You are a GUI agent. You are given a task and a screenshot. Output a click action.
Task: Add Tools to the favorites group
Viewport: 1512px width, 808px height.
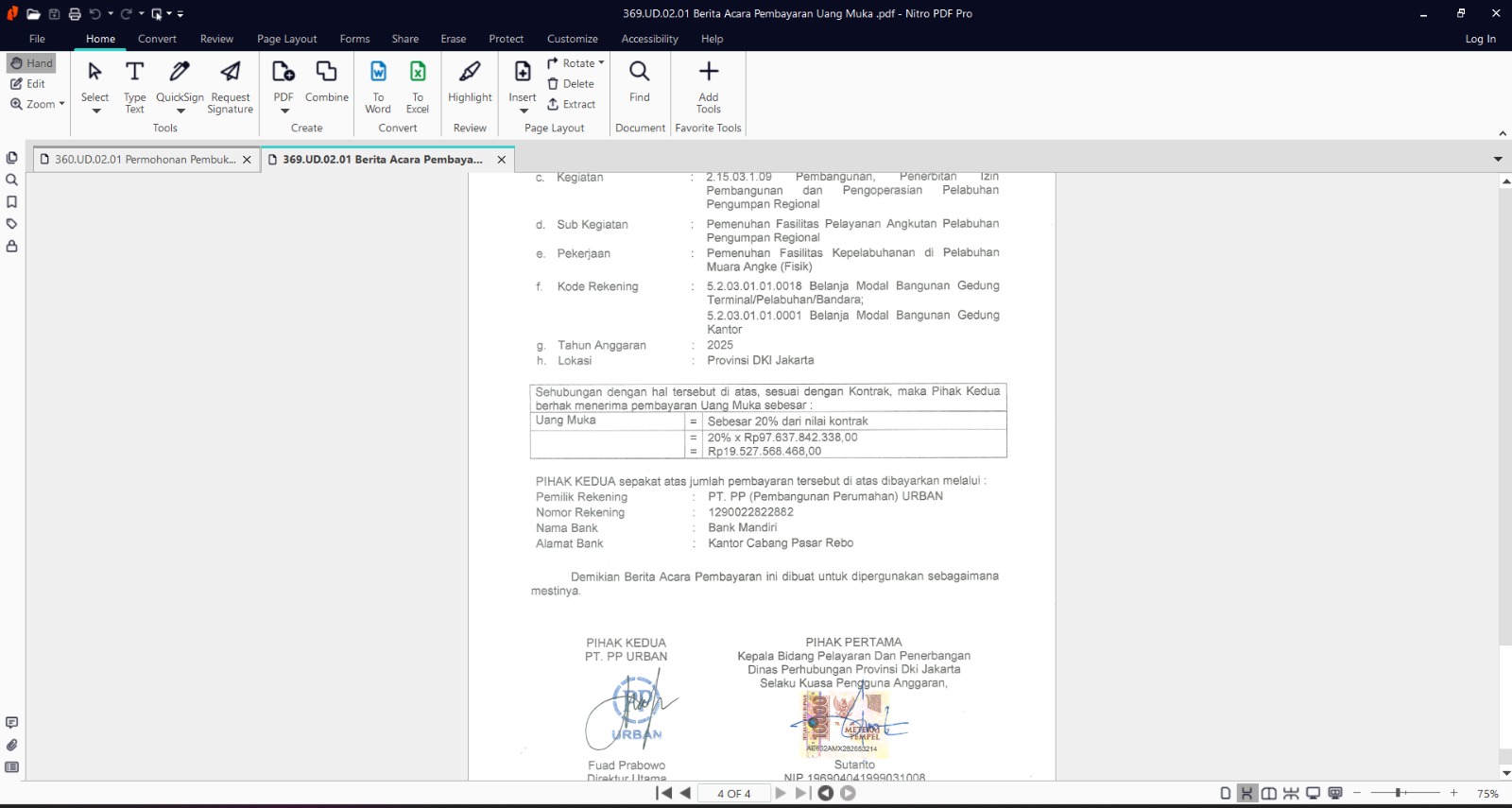[x=709, y=88]
